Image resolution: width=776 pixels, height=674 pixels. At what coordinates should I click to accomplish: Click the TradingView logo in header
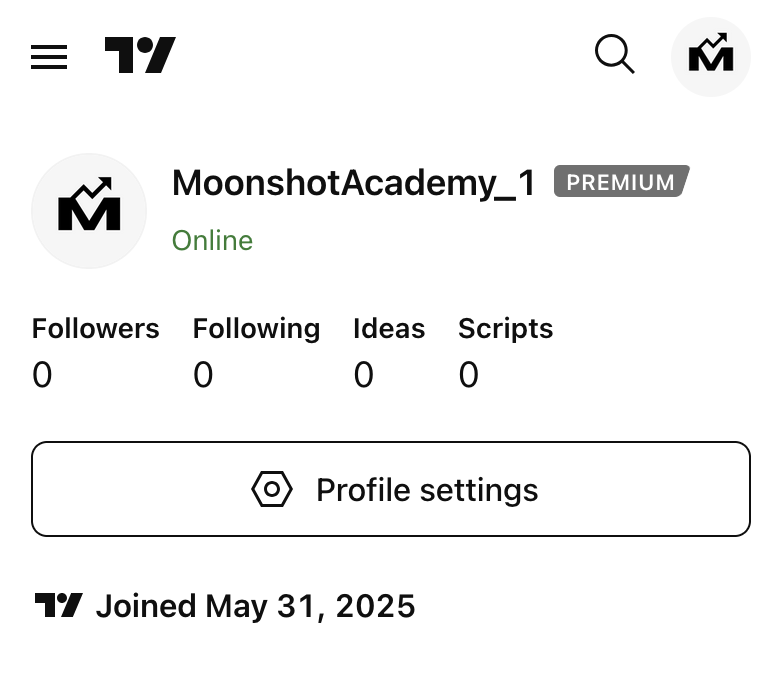pos(140,56)
